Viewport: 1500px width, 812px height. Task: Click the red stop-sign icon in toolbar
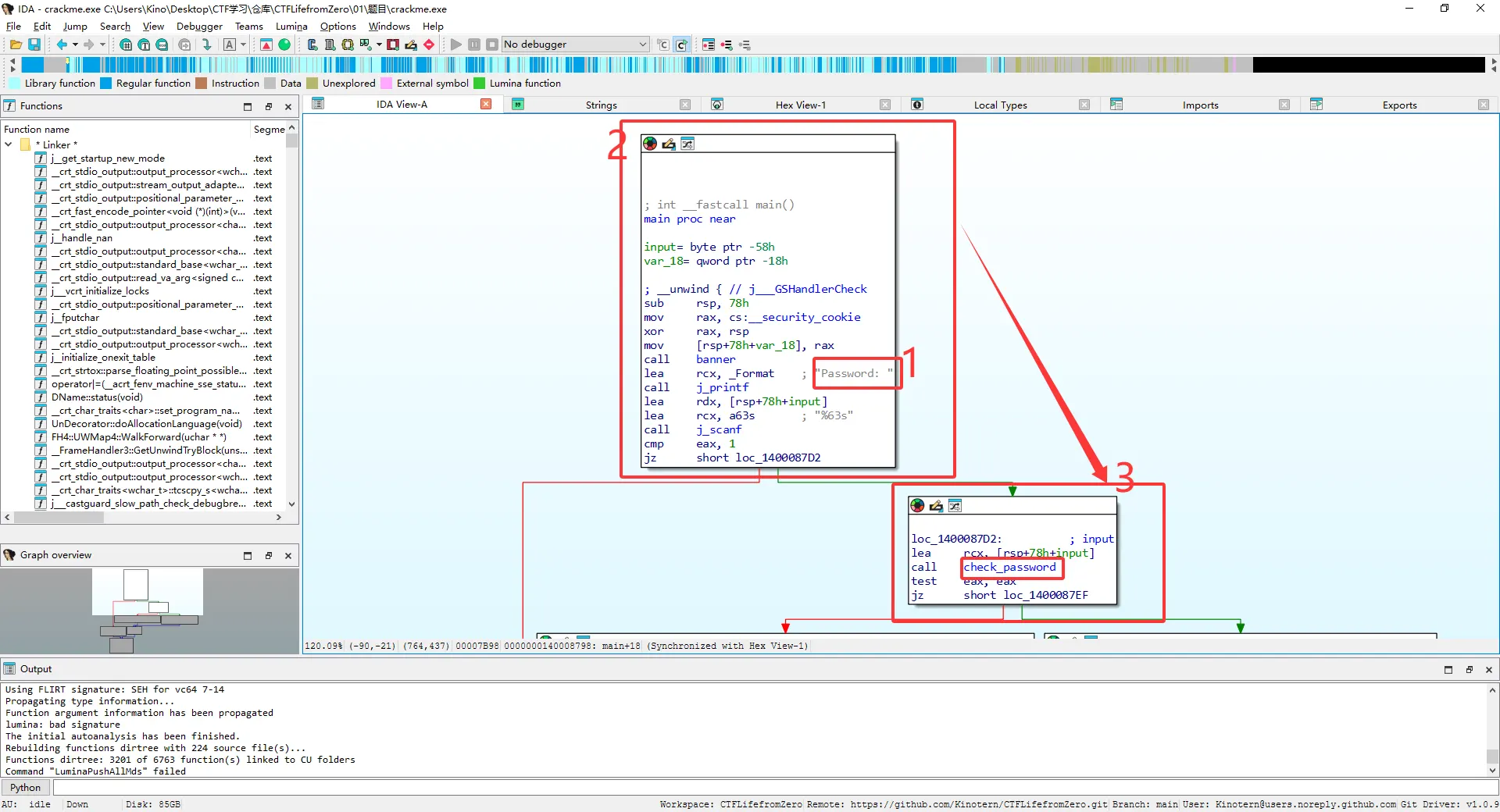click(429, 45)
